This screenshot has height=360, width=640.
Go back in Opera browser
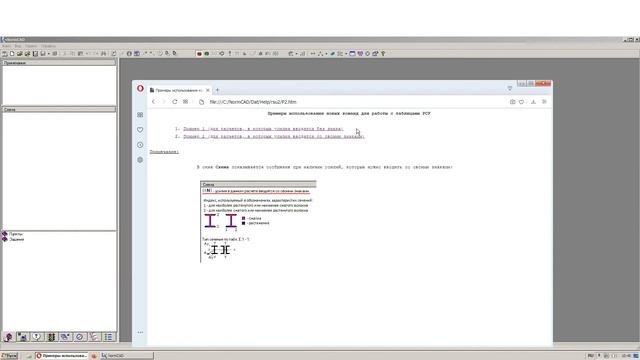coord(153,102)
